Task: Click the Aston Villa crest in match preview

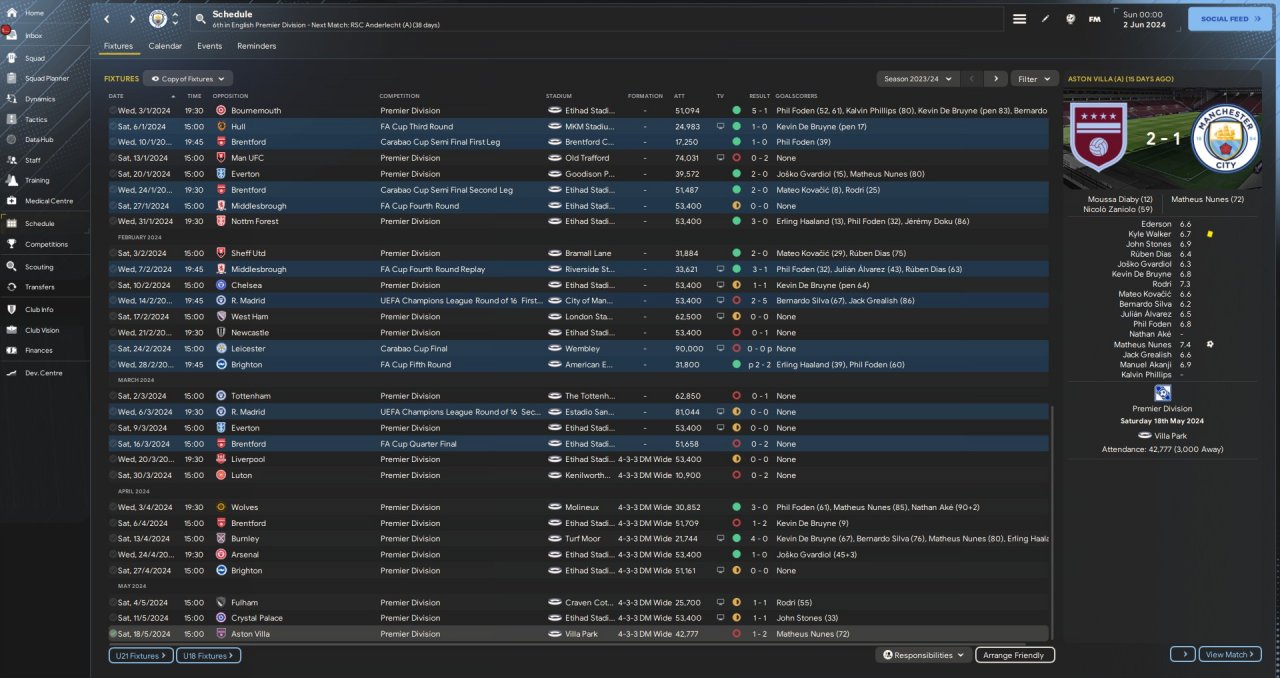Action: (1098, 139)
